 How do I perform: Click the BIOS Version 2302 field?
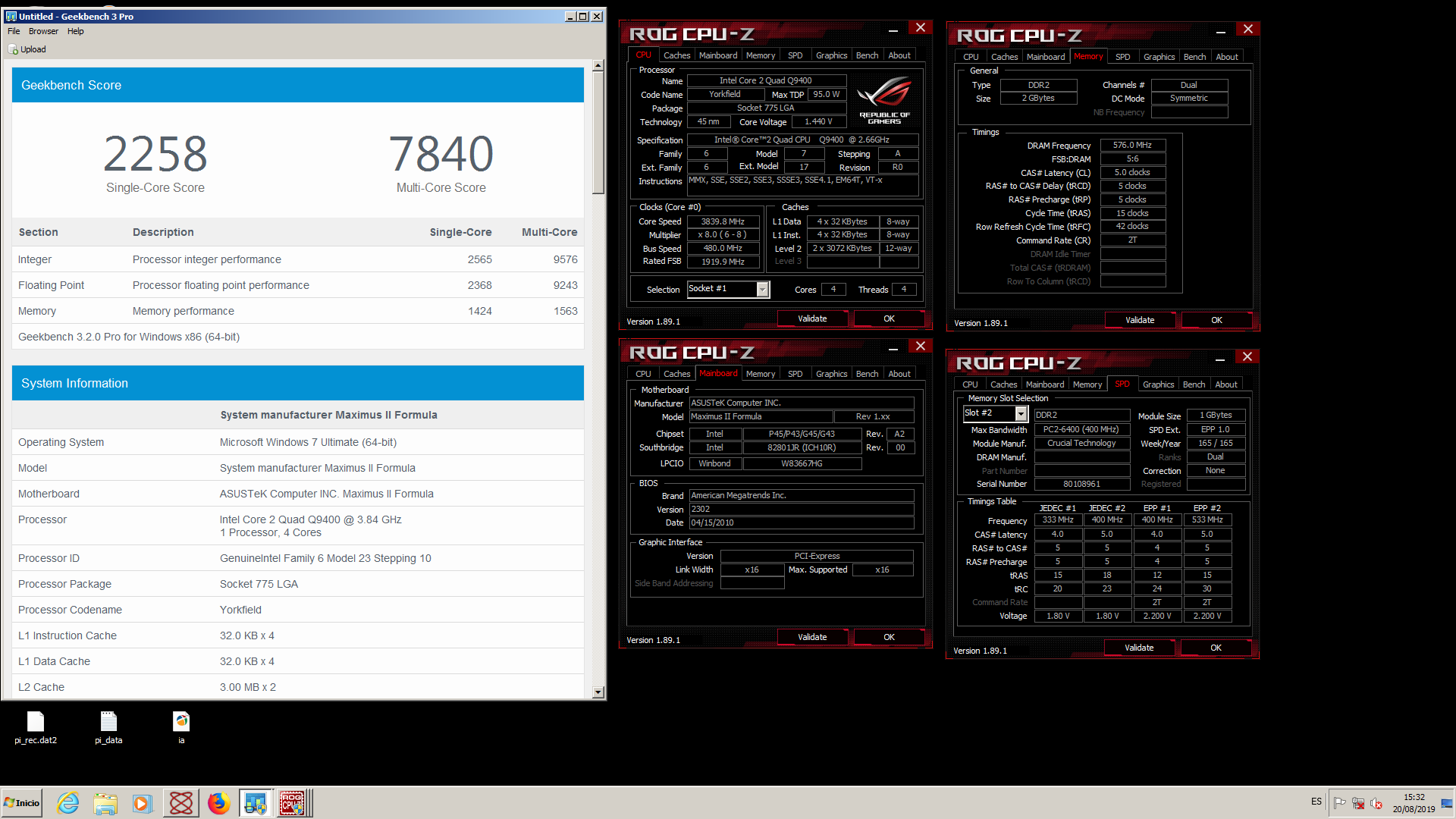[801, 509]
